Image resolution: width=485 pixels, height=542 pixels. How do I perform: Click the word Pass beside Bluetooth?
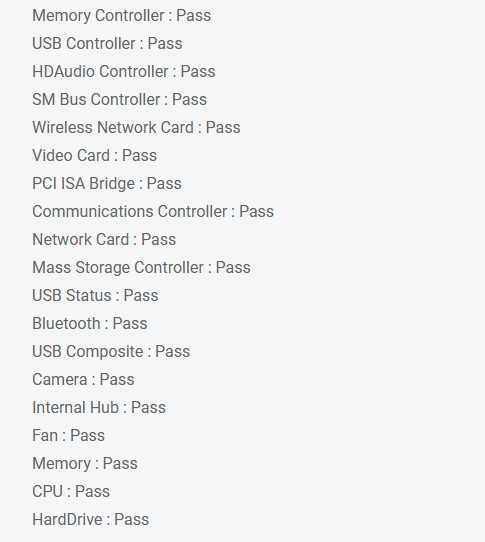(x=130, y=324)
